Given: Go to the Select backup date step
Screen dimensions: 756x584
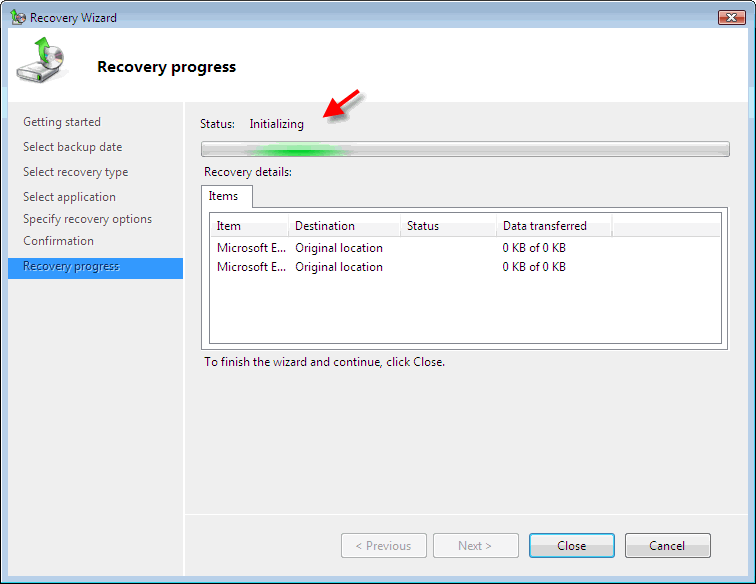Looking at the screenshot, I should coord(72,147).
